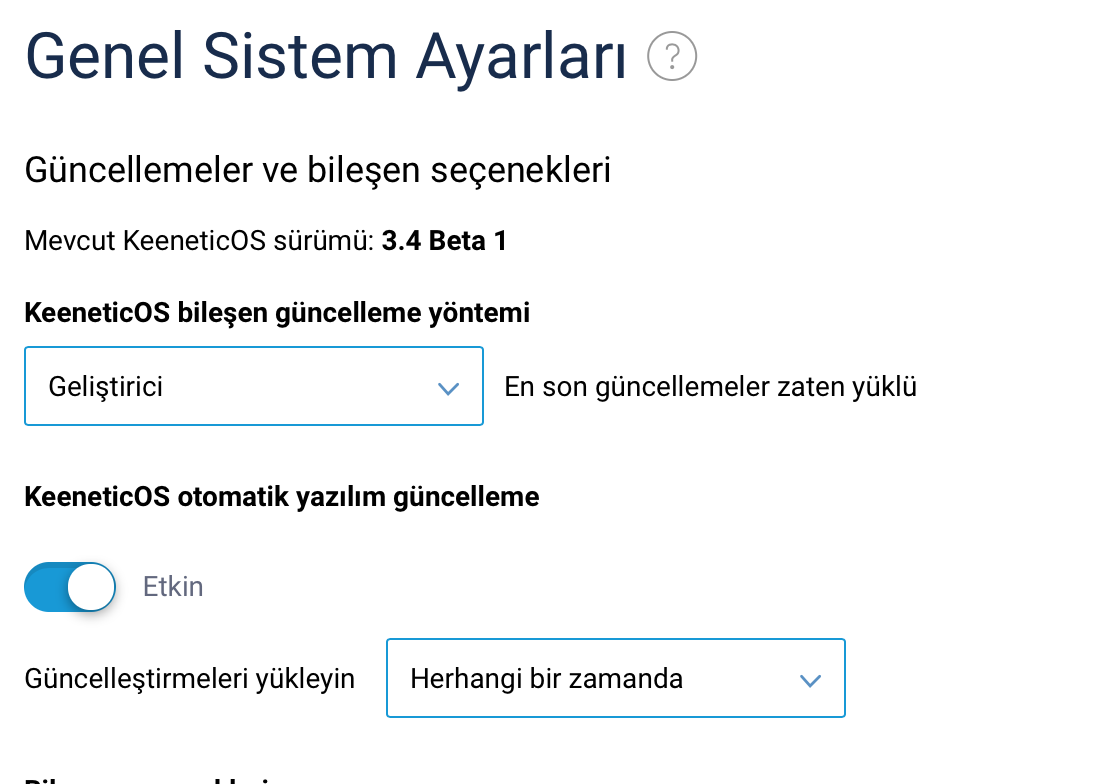Screen dimensions: 1110x784
Task: Open help for Genel Sistem Ayarları
Action: [x=672, y=56]
